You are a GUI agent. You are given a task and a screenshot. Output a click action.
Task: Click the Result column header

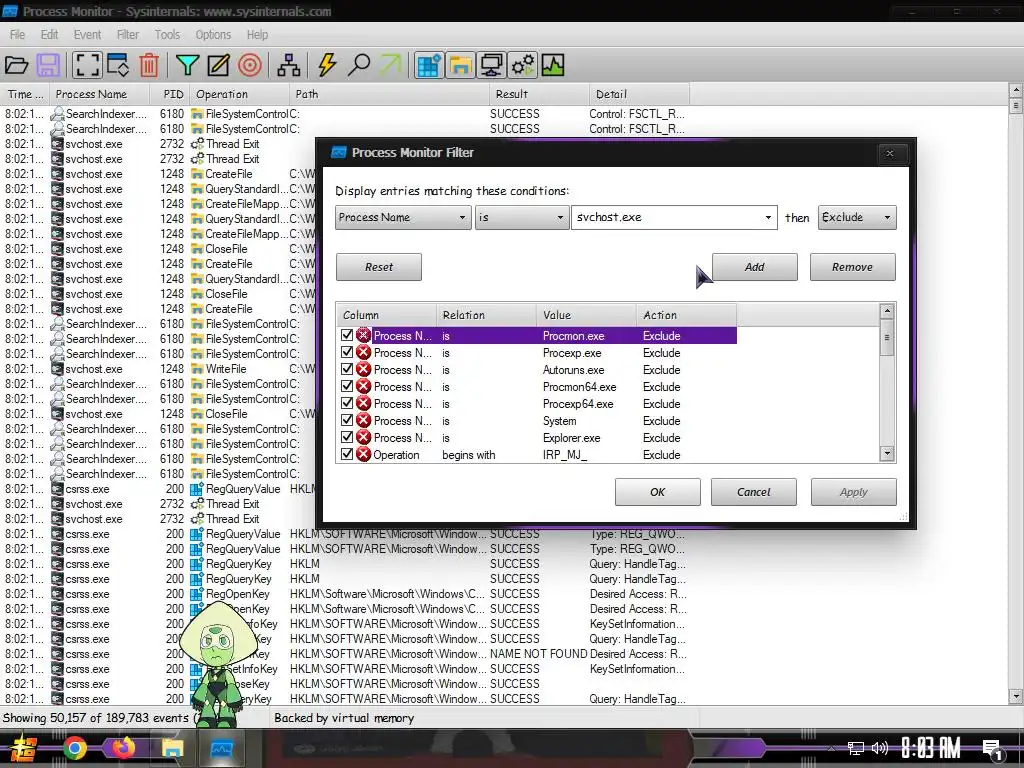point(539,94)
